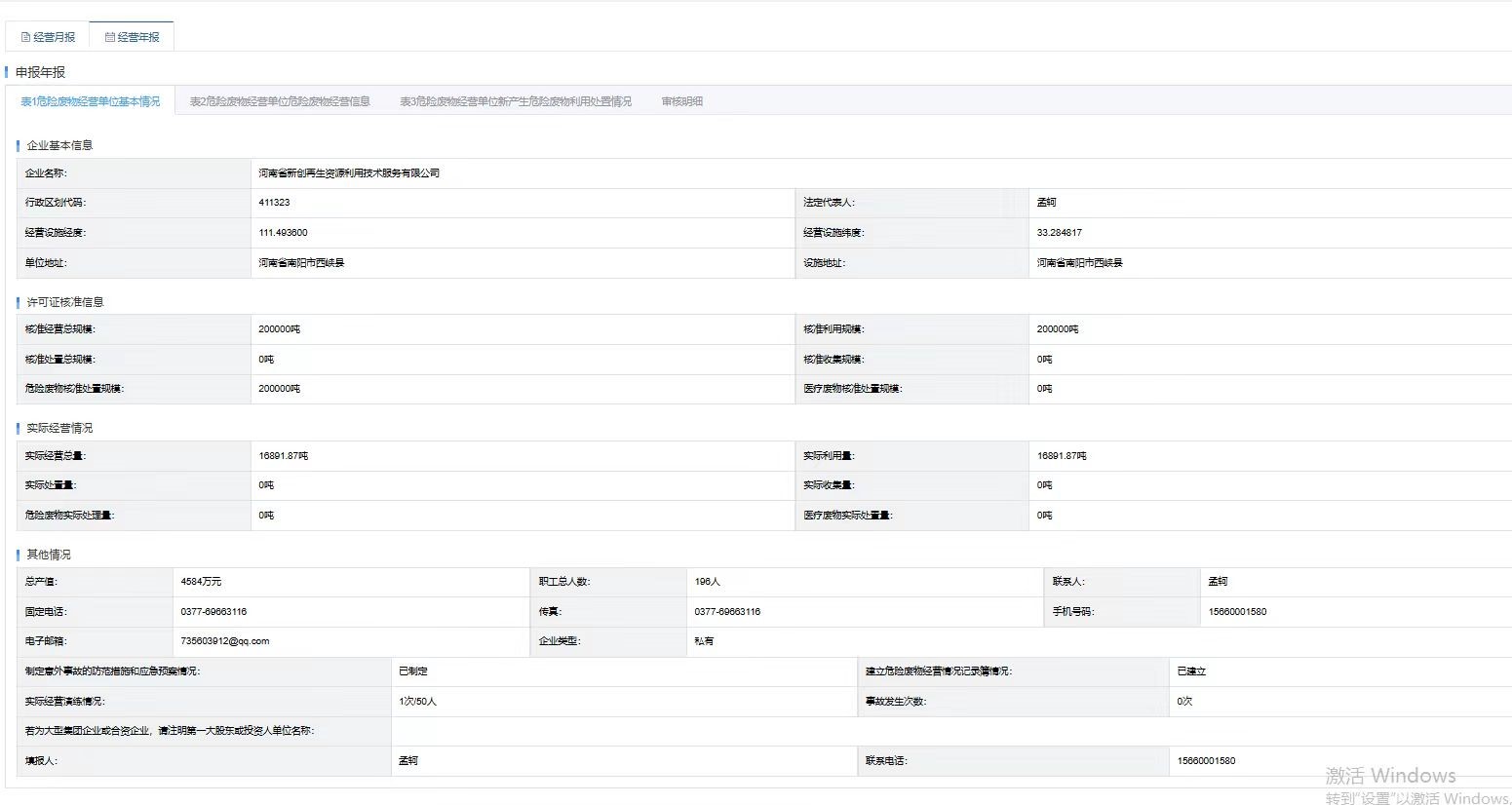This screenshot has width=1512, height=805.
Task: Click the 手机号码 value field
Action: (1237, 612)
